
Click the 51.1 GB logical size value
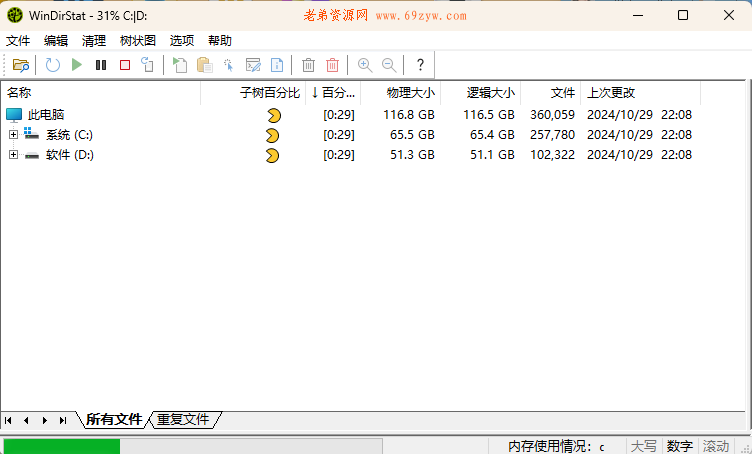493,155
